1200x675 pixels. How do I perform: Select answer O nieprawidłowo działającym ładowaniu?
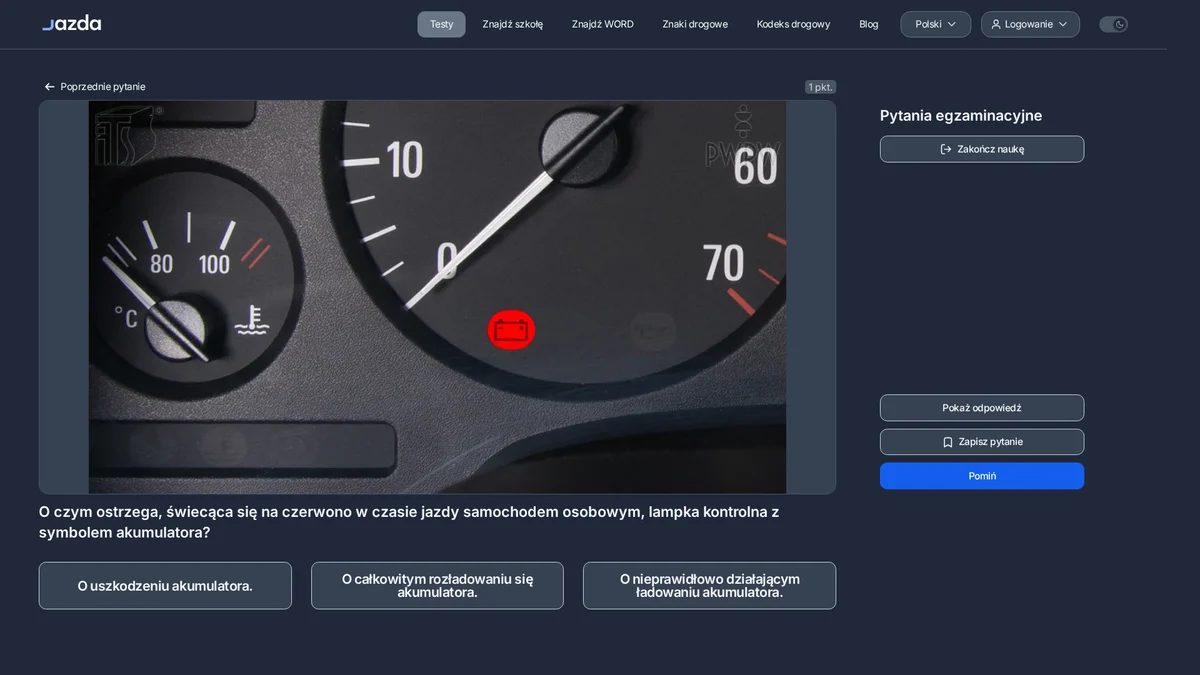pyautogui.click(x=709, y=586)
